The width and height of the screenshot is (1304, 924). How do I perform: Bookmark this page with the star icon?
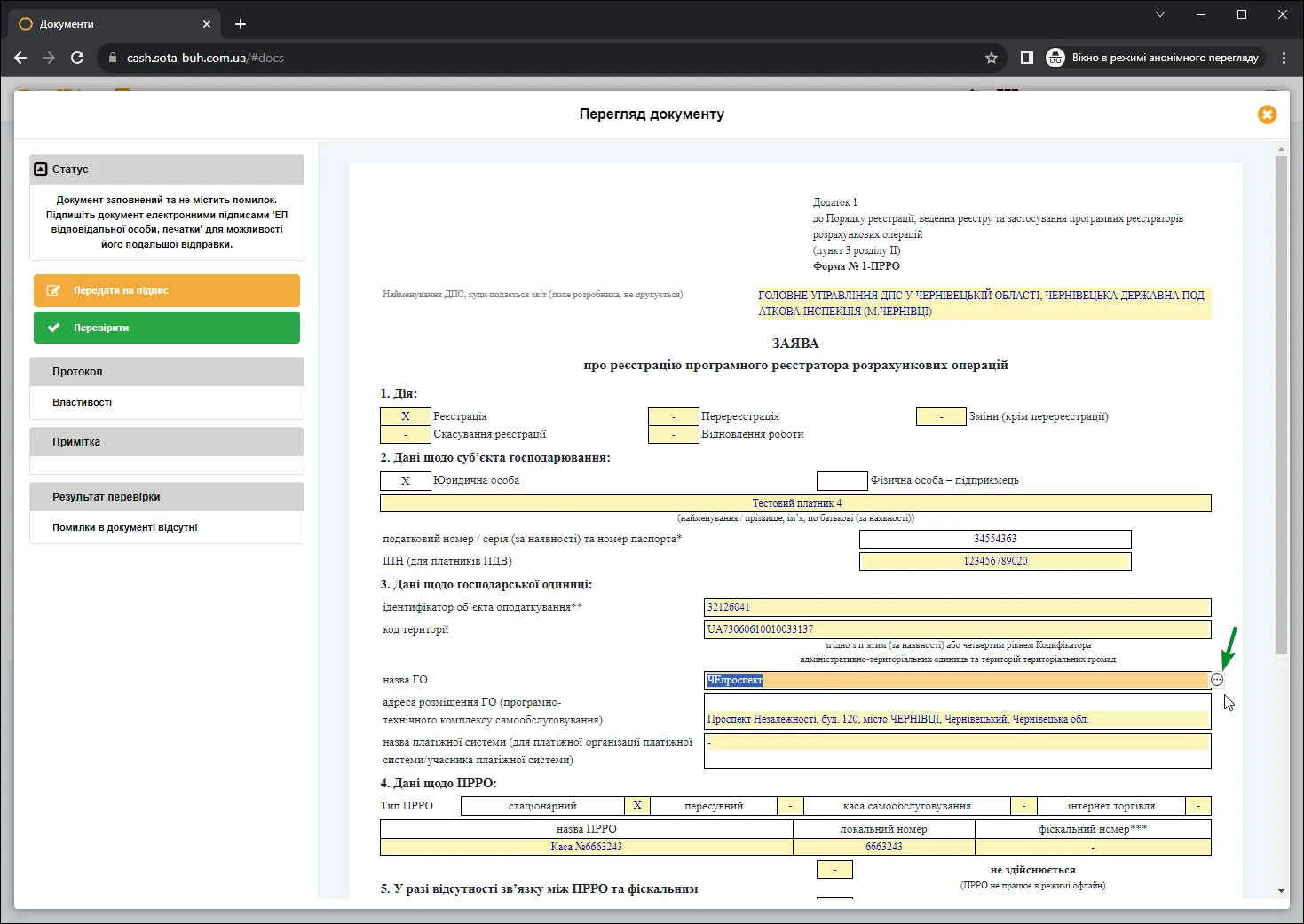992,58
